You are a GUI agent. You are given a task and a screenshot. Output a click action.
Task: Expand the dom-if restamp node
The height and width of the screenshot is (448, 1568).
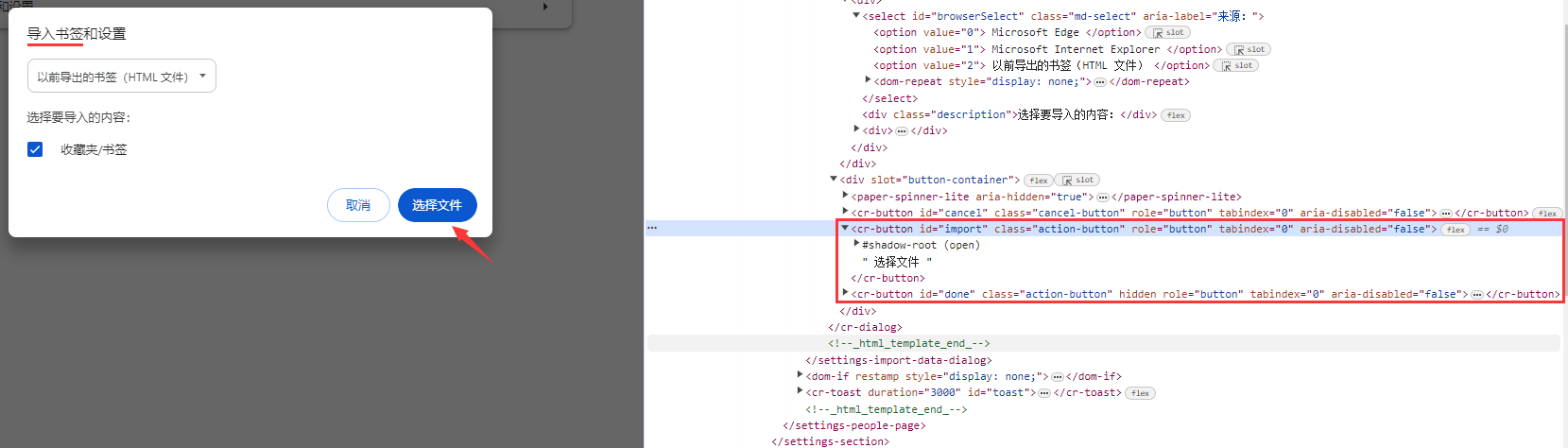point(800,375)
